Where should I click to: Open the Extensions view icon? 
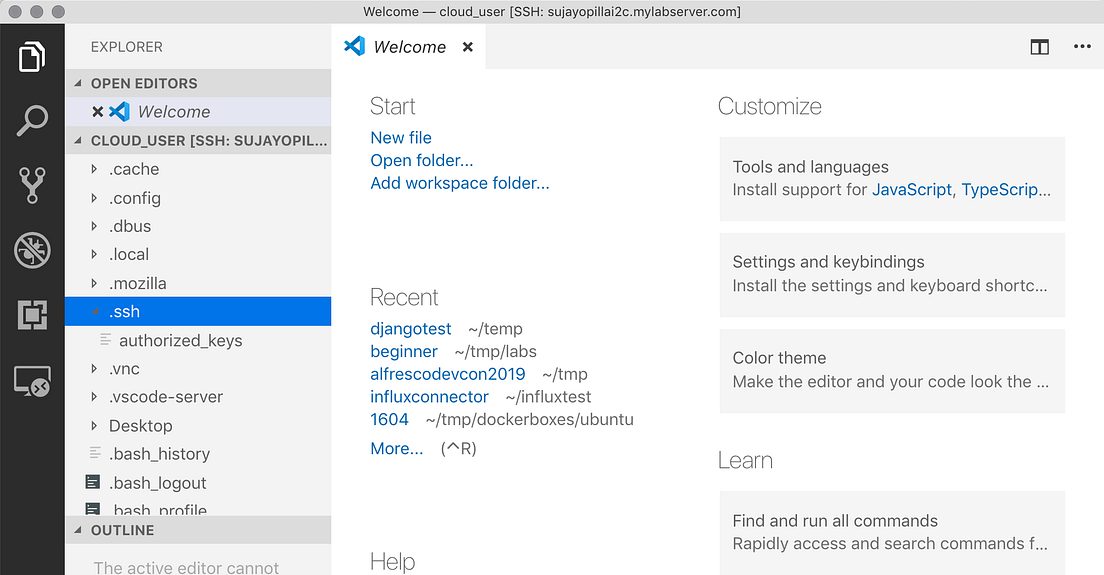(32, 315)
